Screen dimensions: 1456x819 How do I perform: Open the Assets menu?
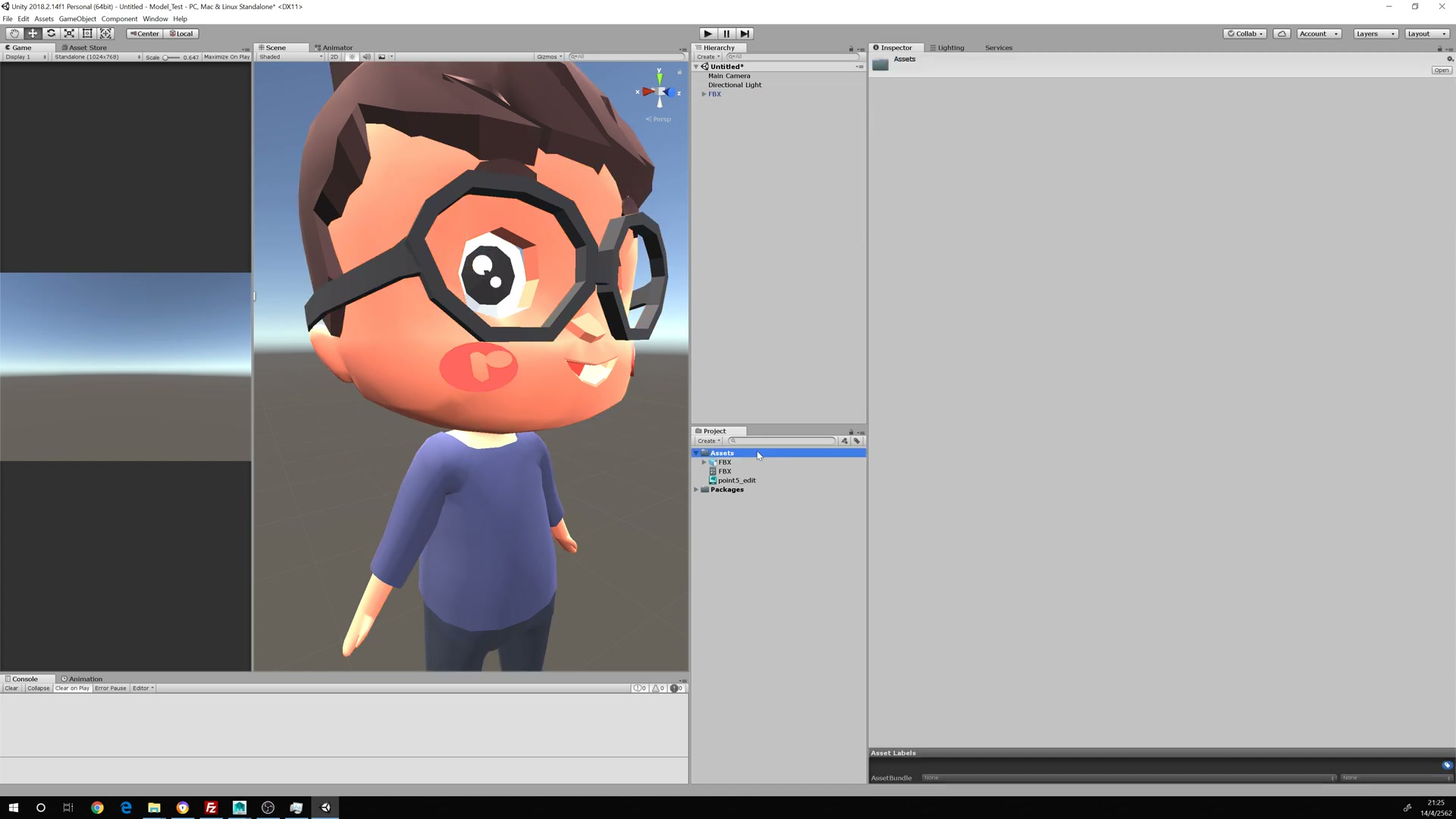pyautogui.click(x=44, y=19)
